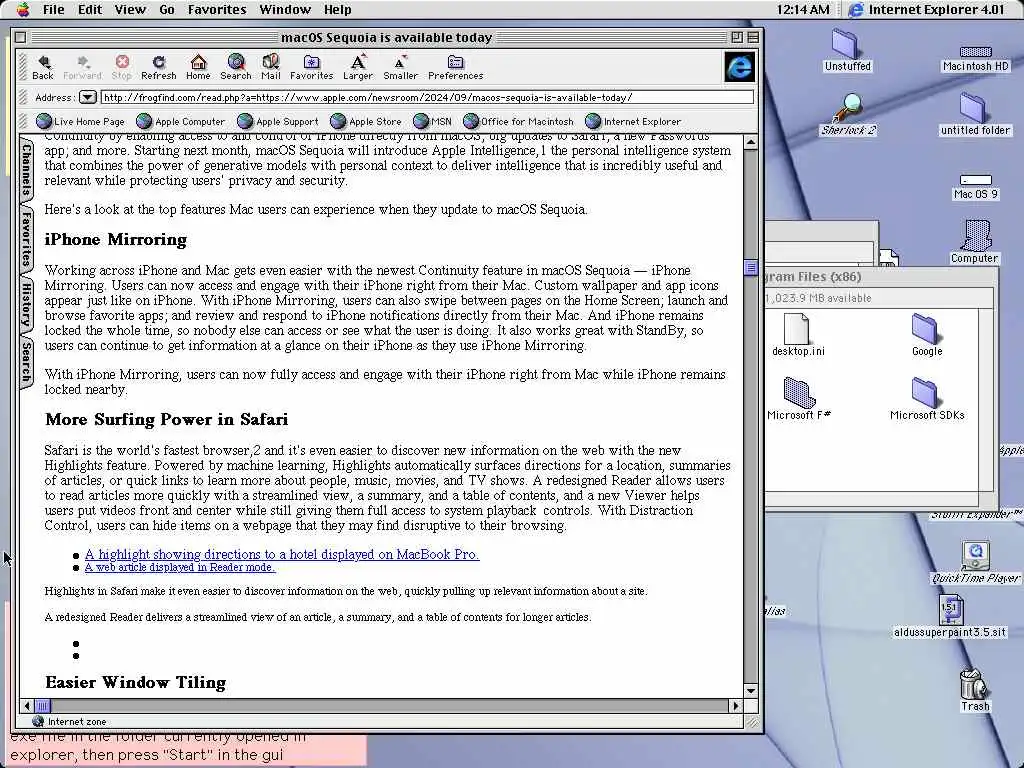Select the Unstuffed folder on desktop
The width and height of the screenshot is (1024, 768).
point(848,50)
